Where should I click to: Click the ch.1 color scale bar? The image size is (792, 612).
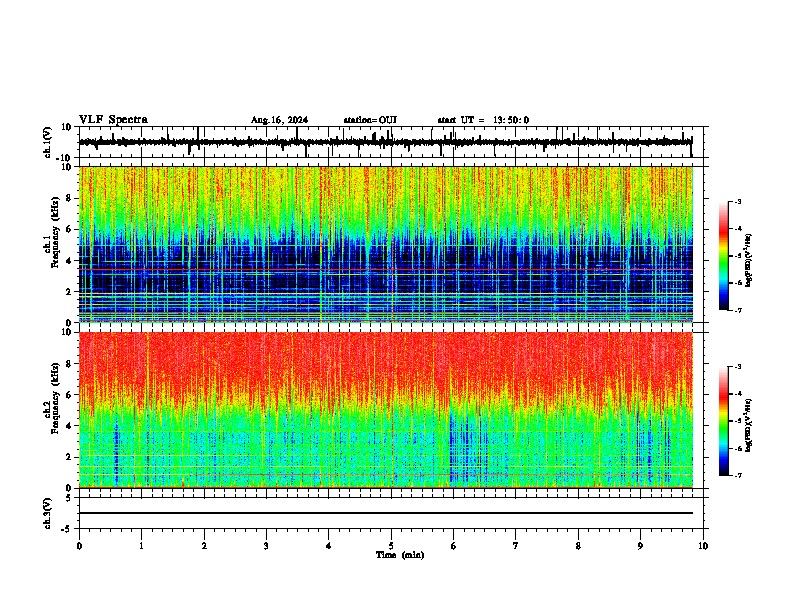(x=723, y=256)
